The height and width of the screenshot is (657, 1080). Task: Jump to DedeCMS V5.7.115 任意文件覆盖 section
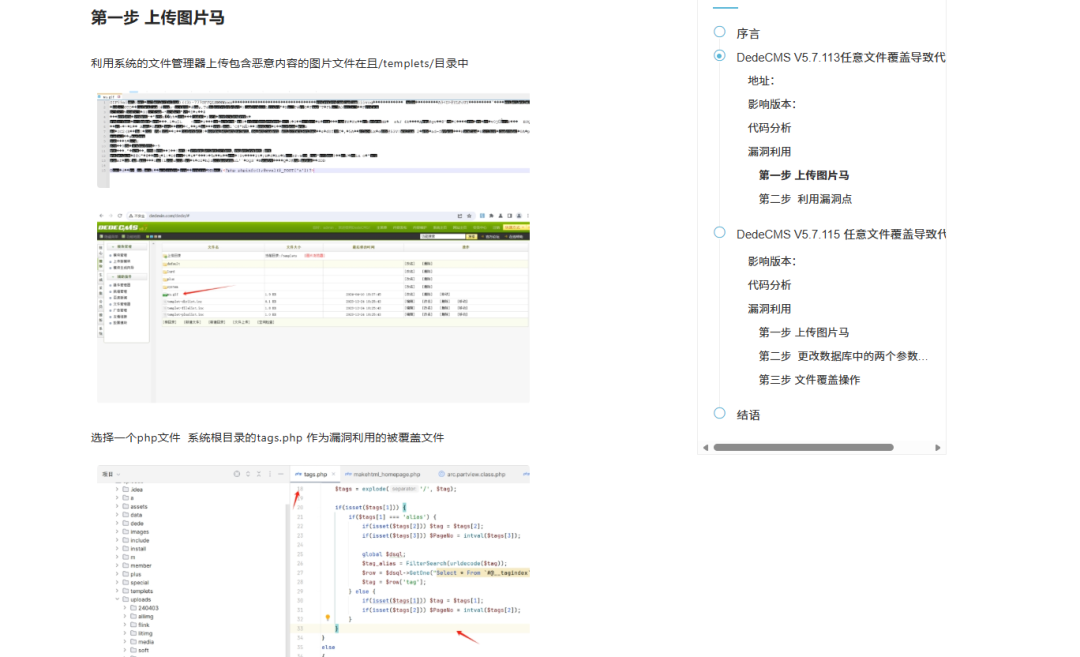840,234
